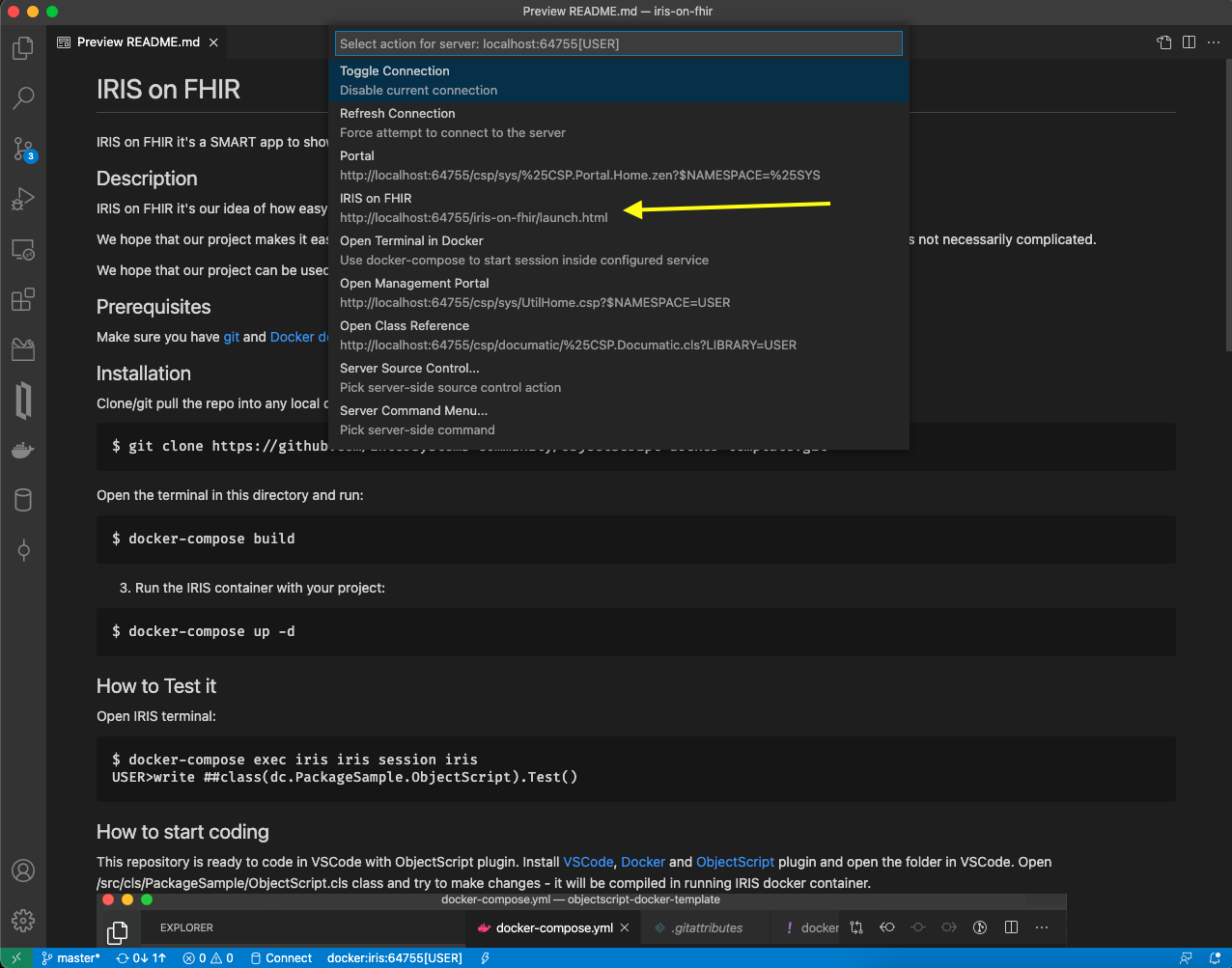Select Open Management Portal action
The height and width of the screenshot is (968, 1232).
coord(618,292)
